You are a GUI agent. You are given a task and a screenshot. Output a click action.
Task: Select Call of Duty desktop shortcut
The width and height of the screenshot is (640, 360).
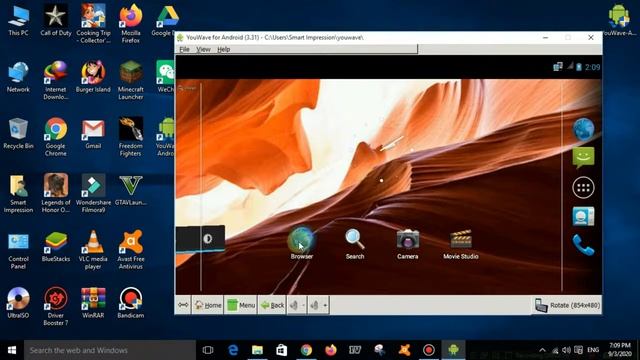[x=56, y=20]
